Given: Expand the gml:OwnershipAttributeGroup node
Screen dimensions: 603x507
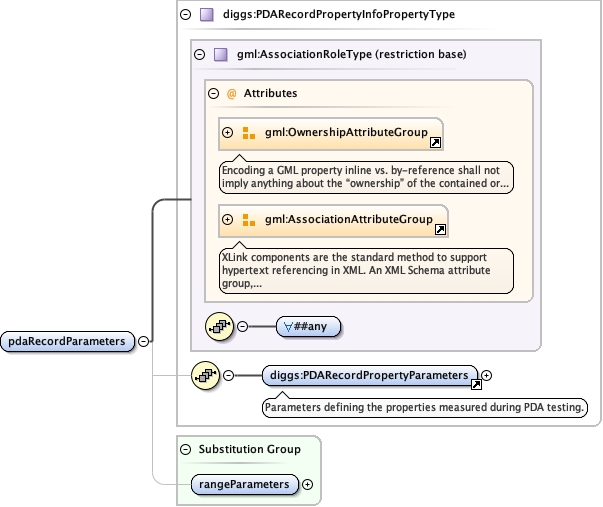Looking at the screenshot, I should point(228,133).
